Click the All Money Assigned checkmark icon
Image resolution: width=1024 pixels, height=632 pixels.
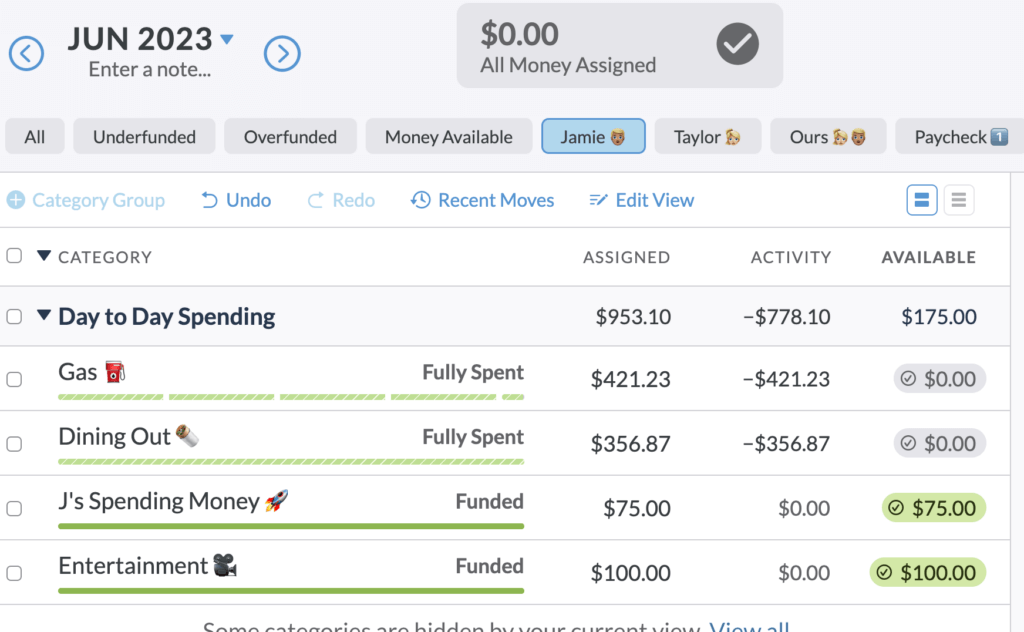738,44
